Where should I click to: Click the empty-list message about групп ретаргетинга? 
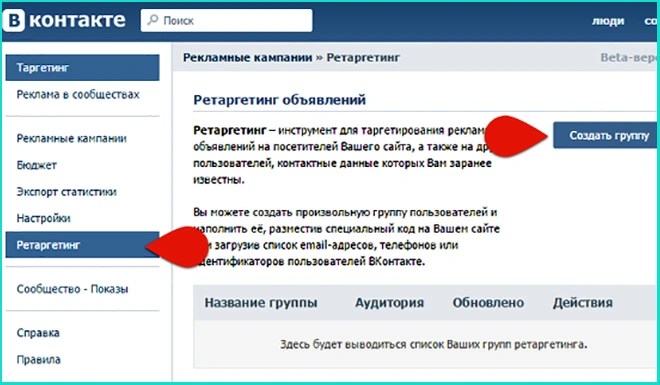434,345
